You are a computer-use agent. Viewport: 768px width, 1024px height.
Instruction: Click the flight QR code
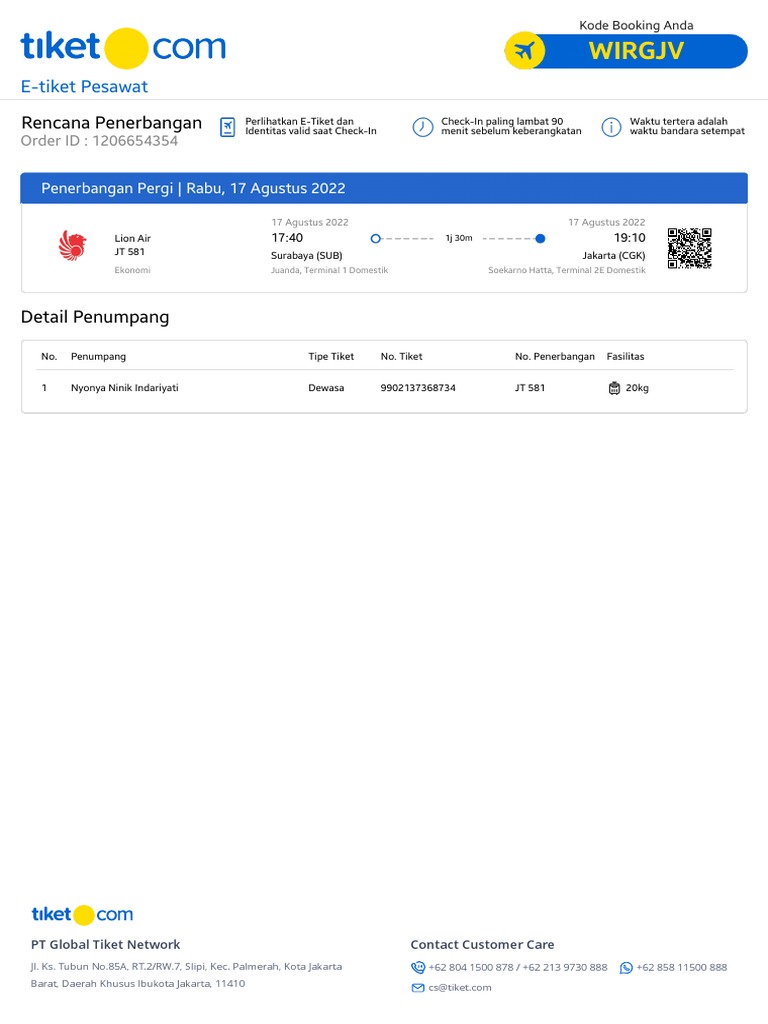689,248
